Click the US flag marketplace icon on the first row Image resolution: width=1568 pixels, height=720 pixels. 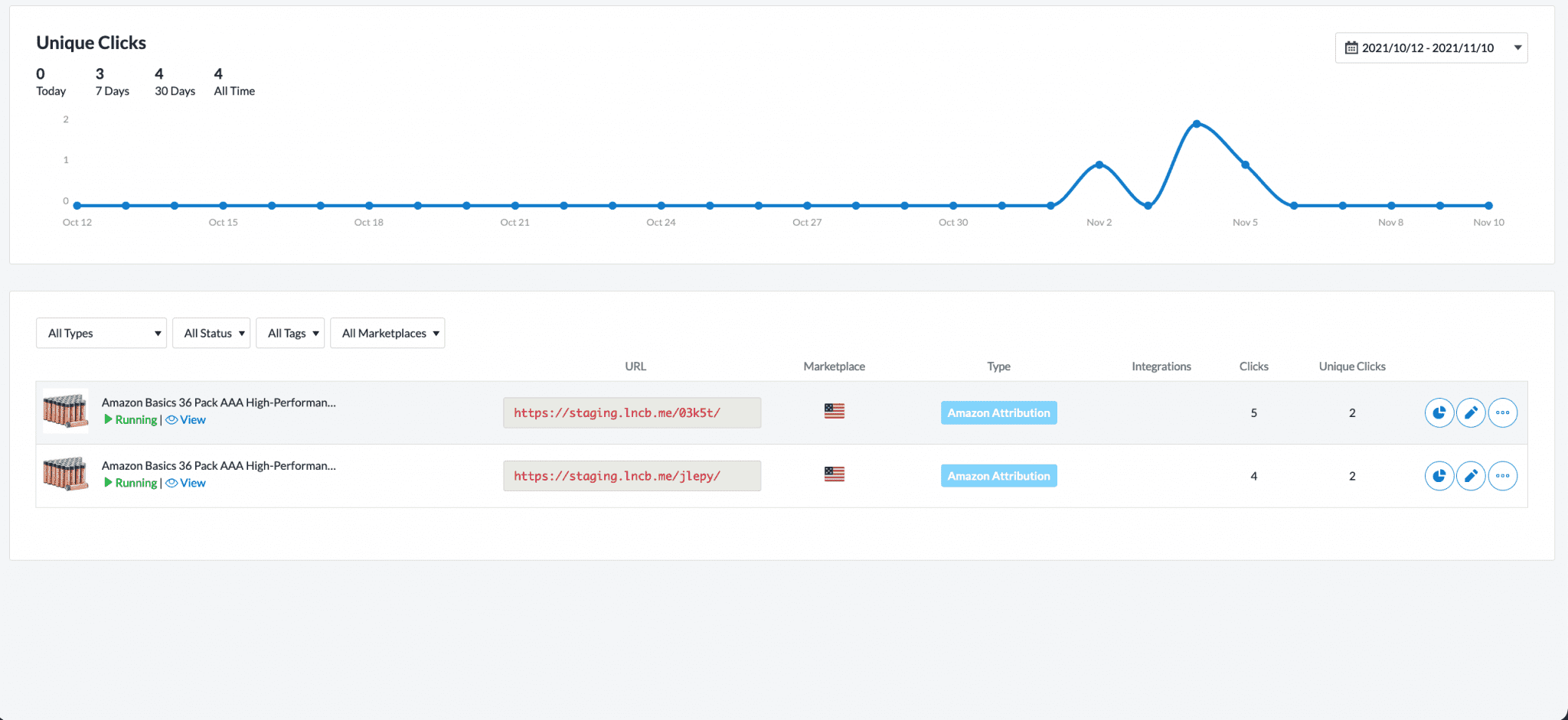[834, 411]
